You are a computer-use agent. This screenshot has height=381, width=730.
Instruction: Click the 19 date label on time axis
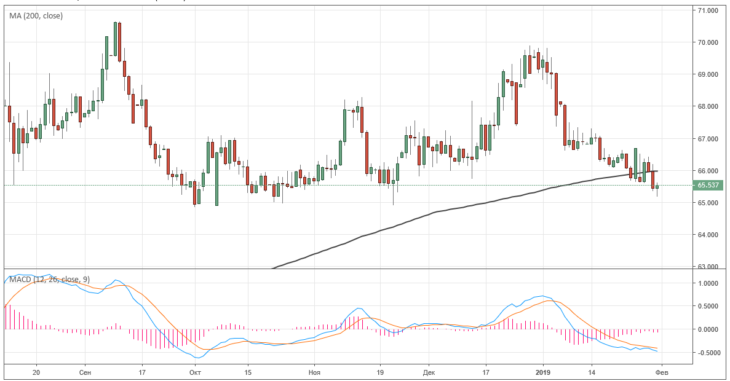[380, 373]
